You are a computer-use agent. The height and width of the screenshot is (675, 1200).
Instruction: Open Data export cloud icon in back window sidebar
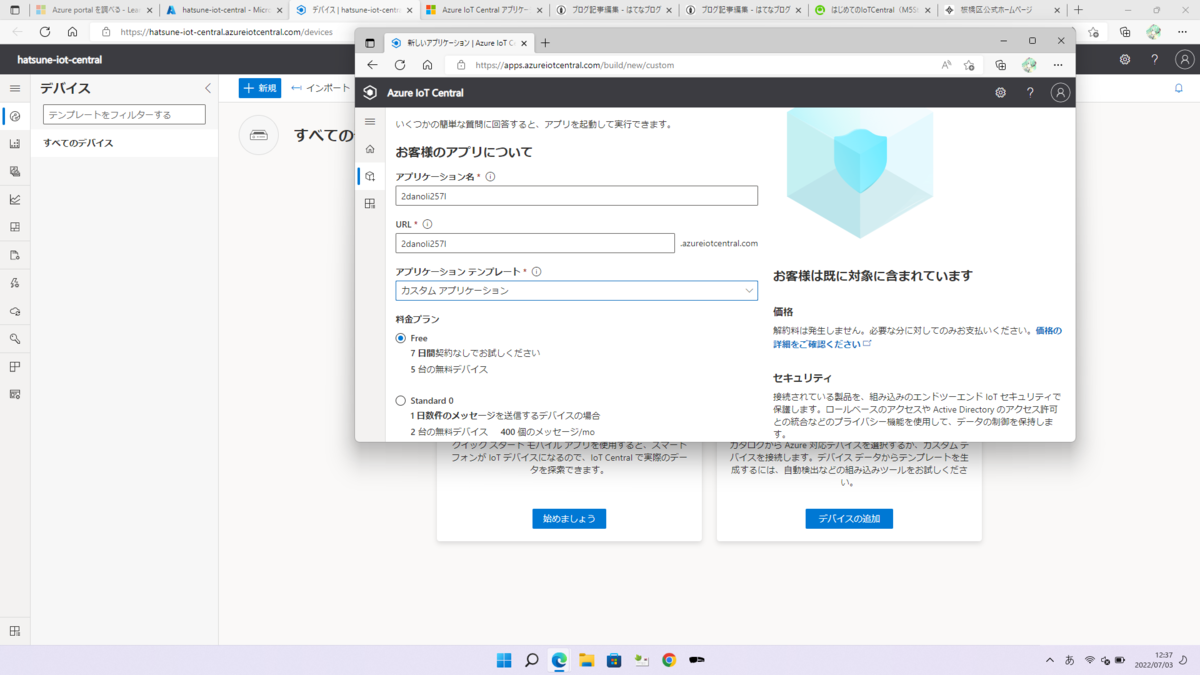15,311
